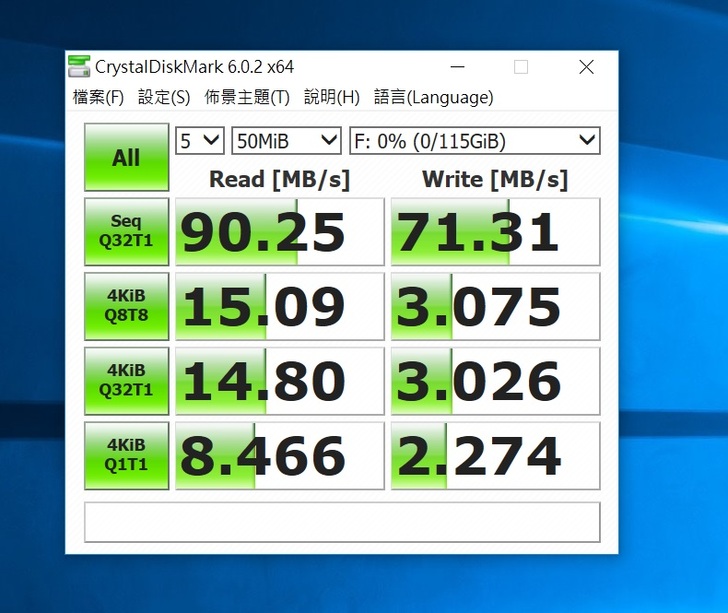Screen dimensions: 728x613
Task: Click the CrystalDiskMark app icon in title bar
Action: coord(79,66)
